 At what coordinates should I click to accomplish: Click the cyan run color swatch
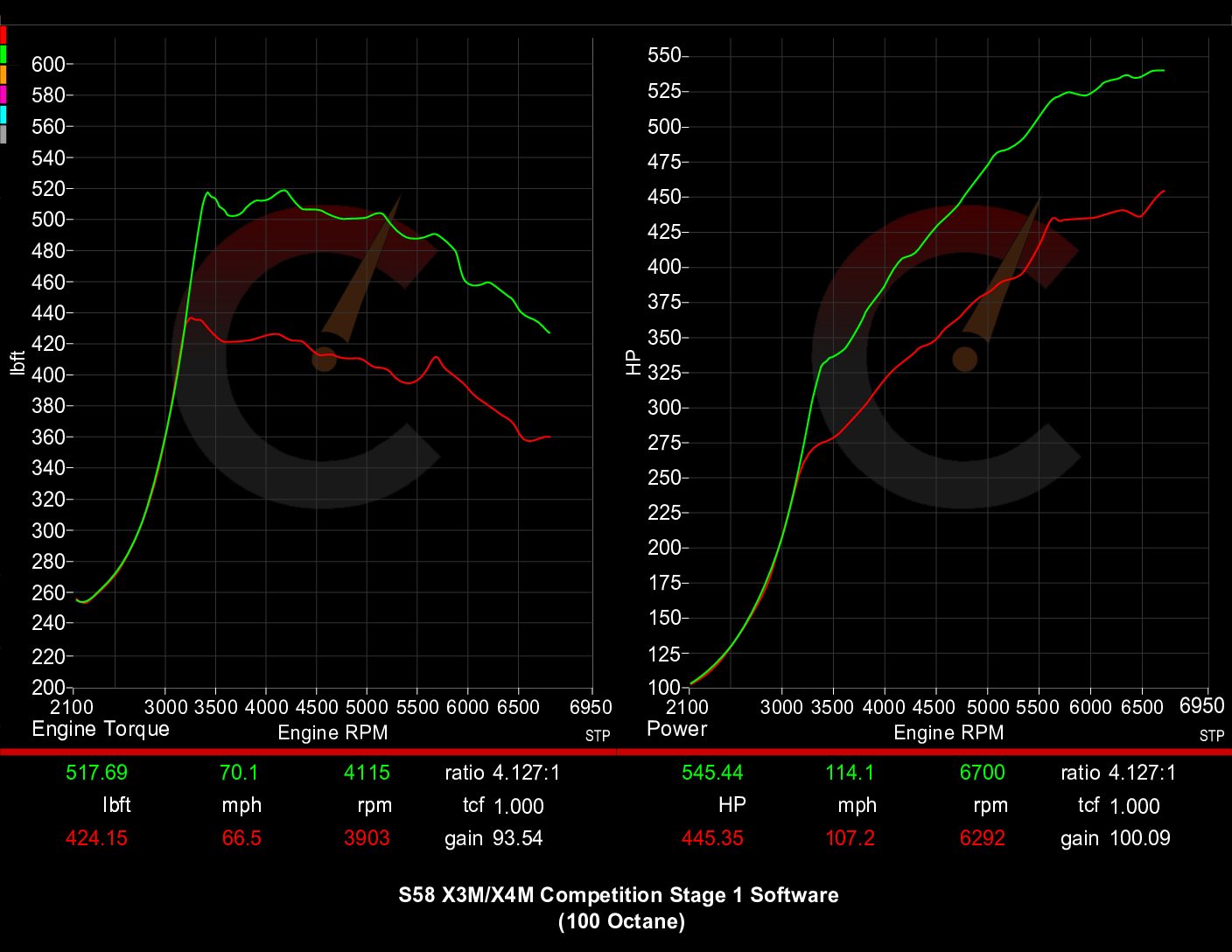pos(3,115)
